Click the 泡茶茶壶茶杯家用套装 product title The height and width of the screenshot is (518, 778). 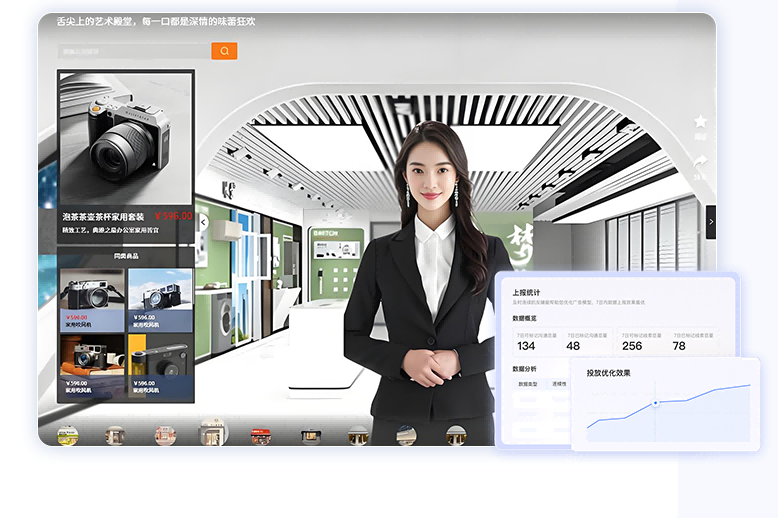tap(104, 216)
